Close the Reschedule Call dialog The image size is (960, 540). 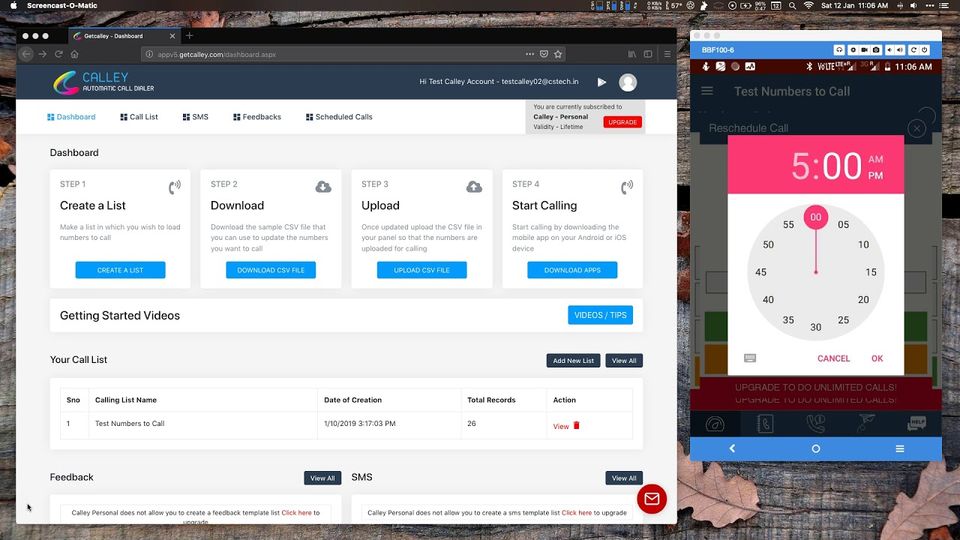(917, 129)
